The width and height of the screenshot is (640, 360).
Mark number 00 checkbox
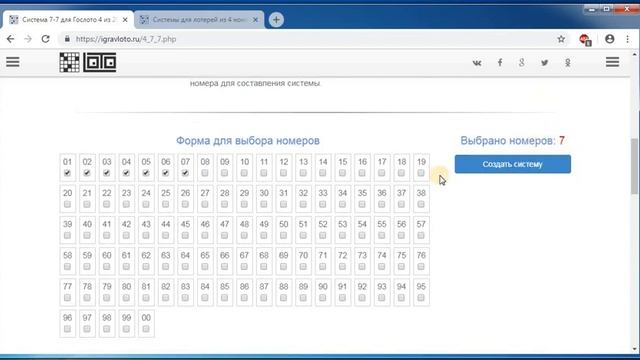click(146, 329)
